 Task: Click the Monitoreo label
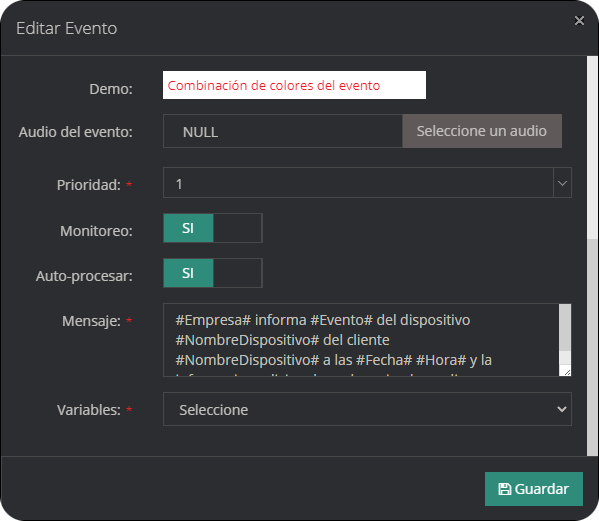coord(96,231)
